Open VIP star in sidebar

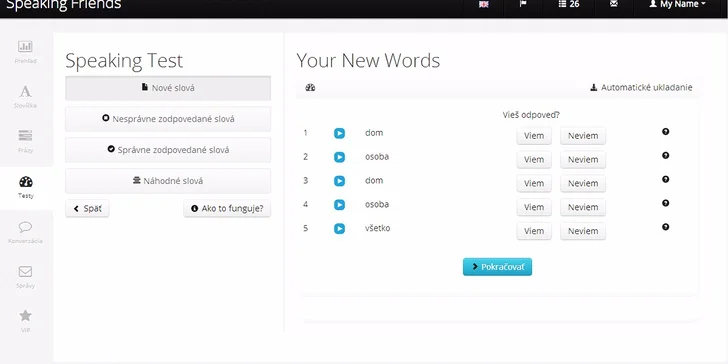pyautogui.click(x=26, y=321)
